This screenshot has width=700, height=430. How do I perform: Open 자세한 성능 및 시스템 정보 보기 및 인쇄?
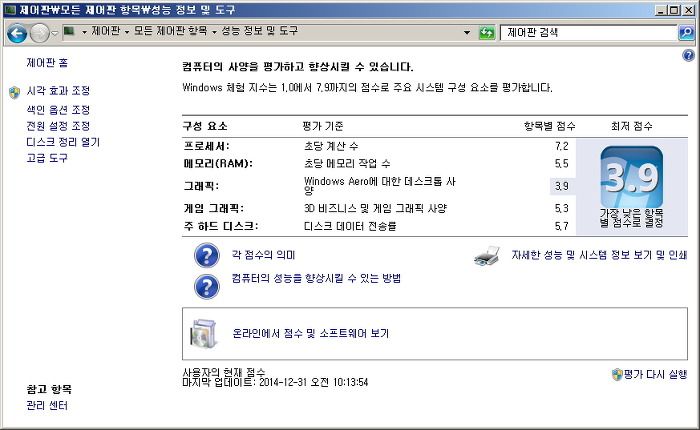click(x=599, y=255)
